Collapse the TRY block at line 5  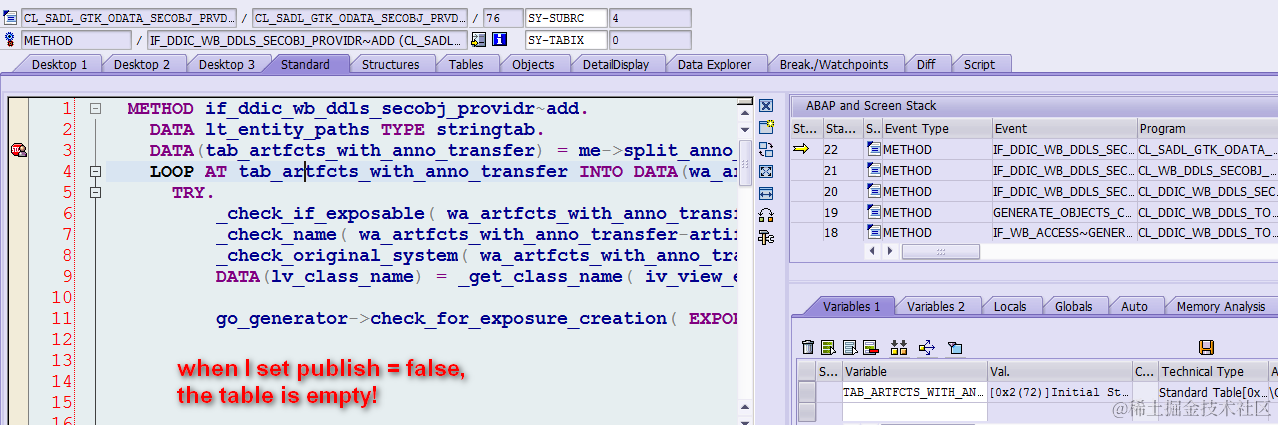pyautogui.click(x=95, y=192)
